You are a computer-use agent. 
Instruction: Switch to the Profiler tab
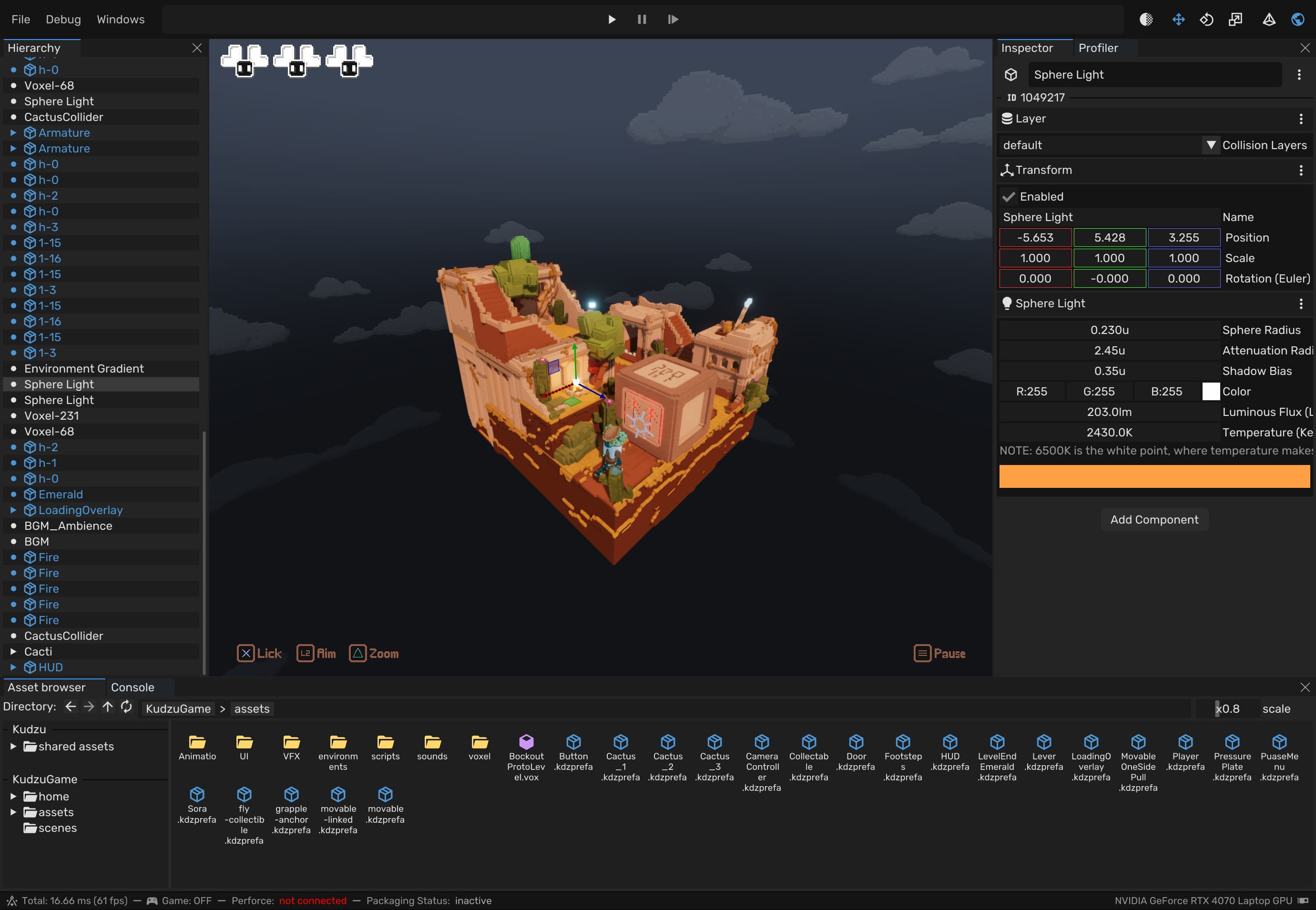[1098, 48]
